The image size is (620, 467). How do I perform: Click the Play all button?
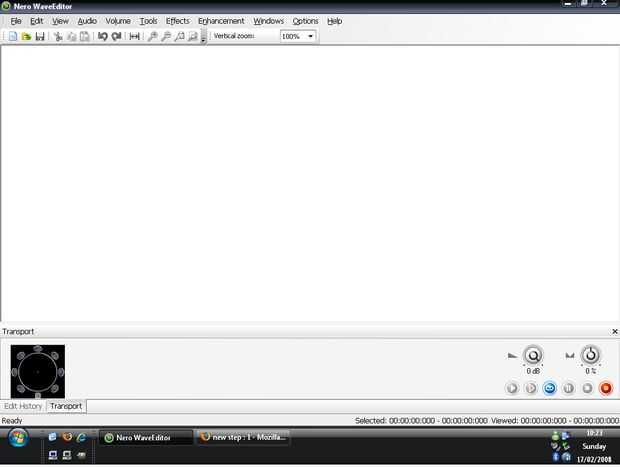coord(512,388)
